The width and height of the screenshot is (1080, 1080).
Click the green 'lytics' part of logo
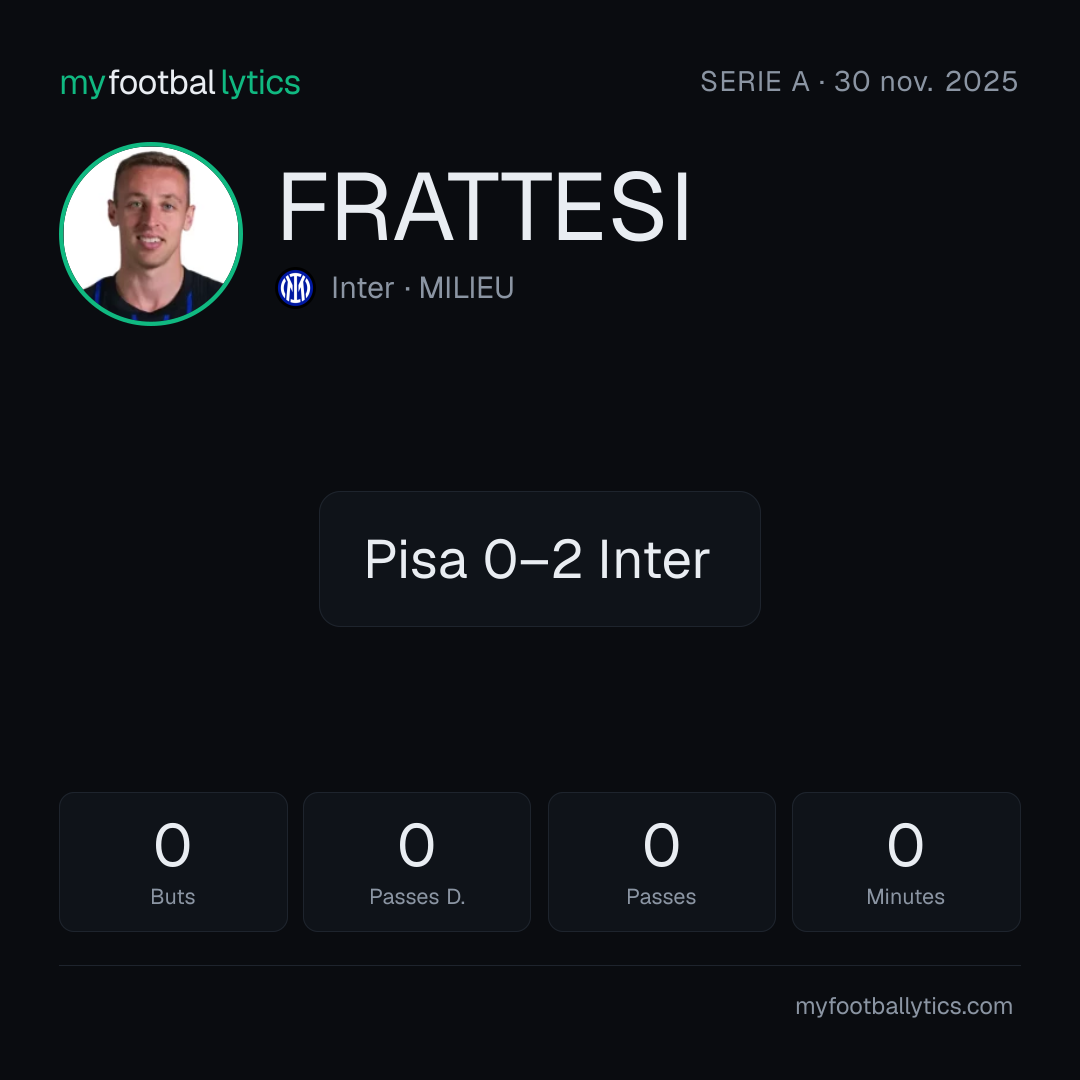tap(260, 83)
